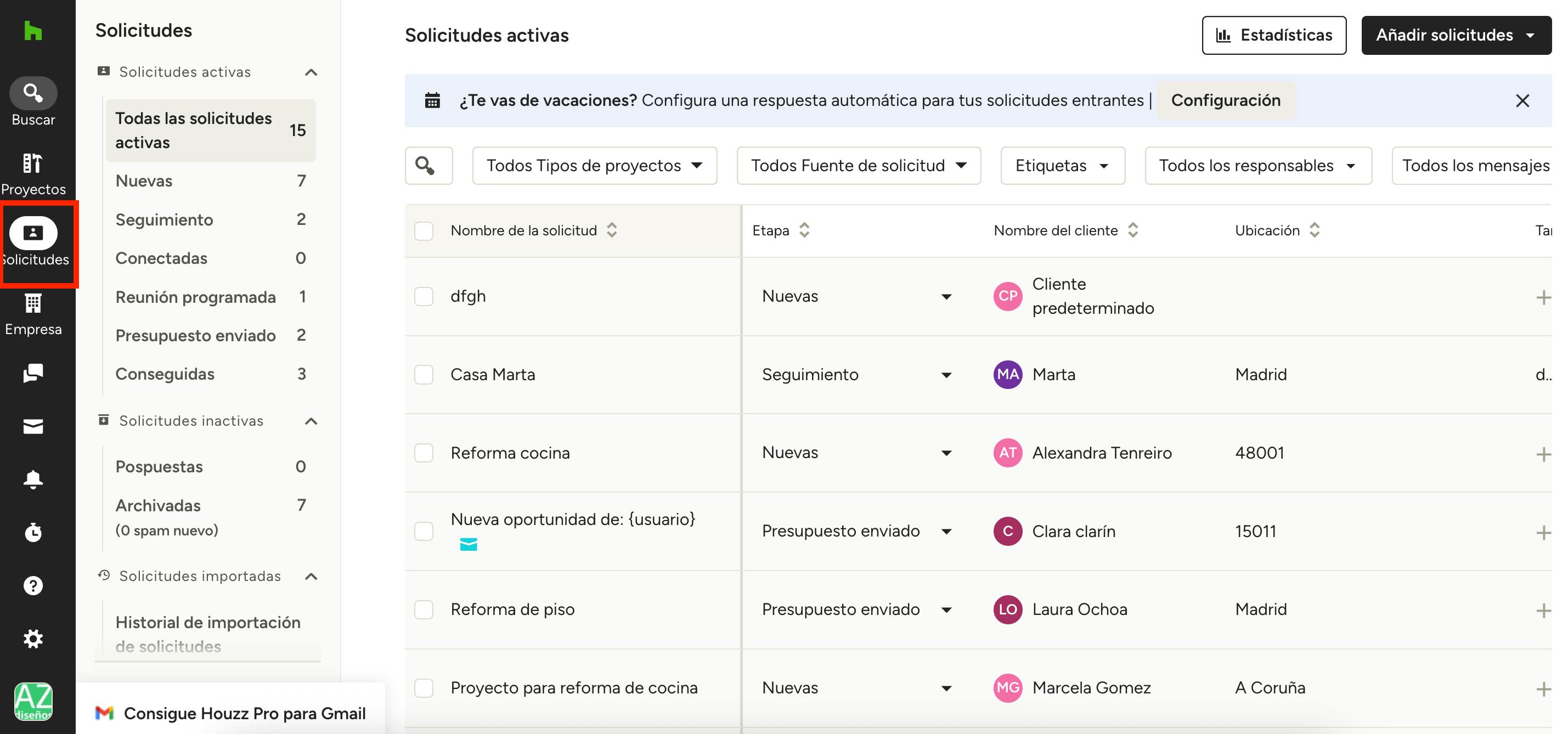Screen dimensions: 1568x734
Task: Select Reunión programada in the side list
Action: [211, 297]
